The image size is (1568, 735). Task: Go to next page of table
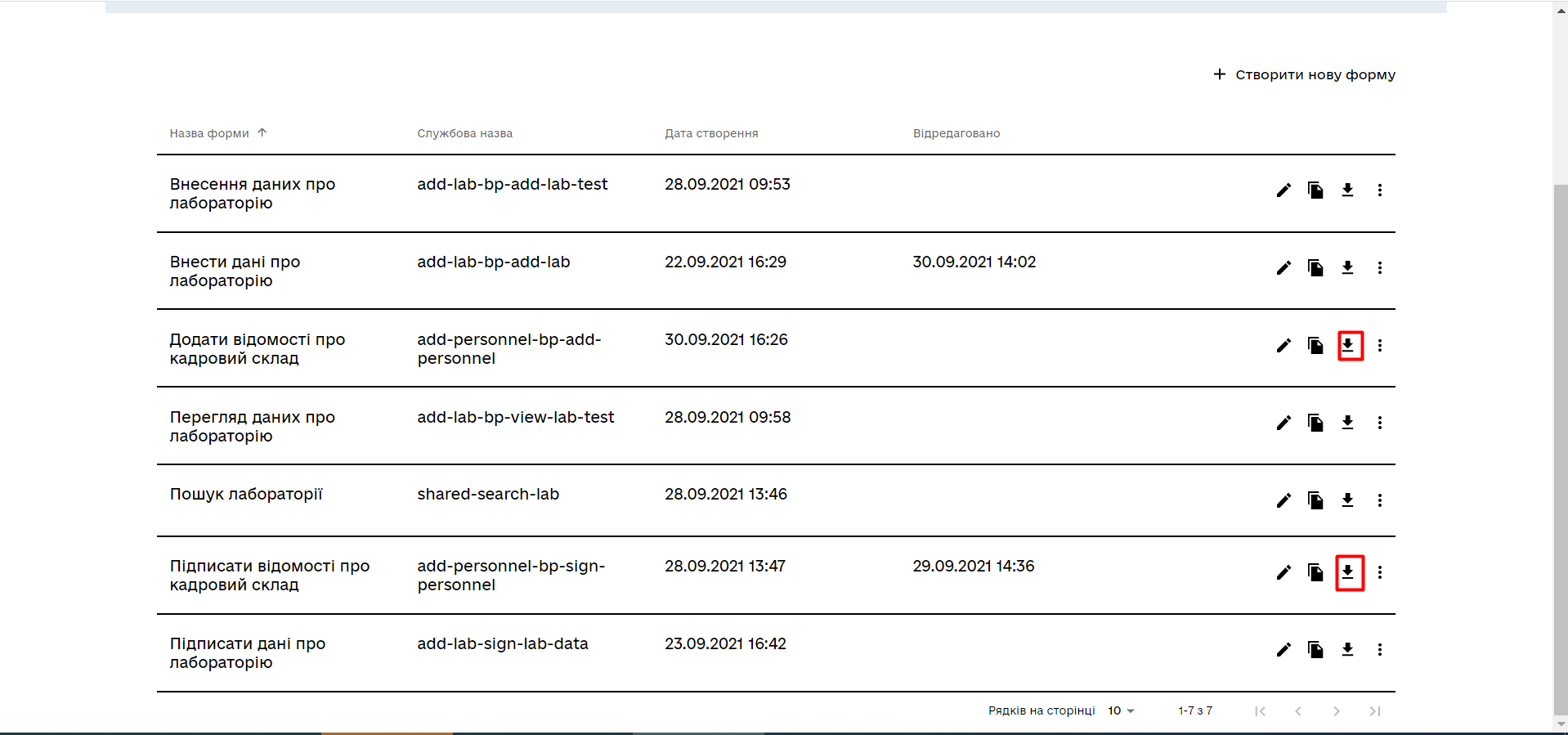click(1337, 711)
